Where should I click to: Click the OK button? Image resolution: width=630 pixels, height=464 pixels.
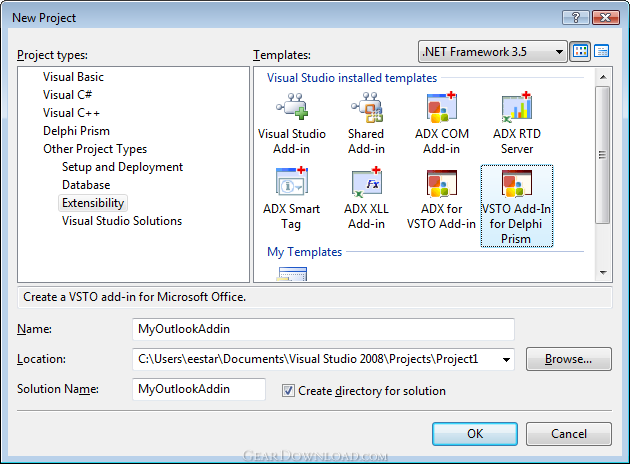475,434
